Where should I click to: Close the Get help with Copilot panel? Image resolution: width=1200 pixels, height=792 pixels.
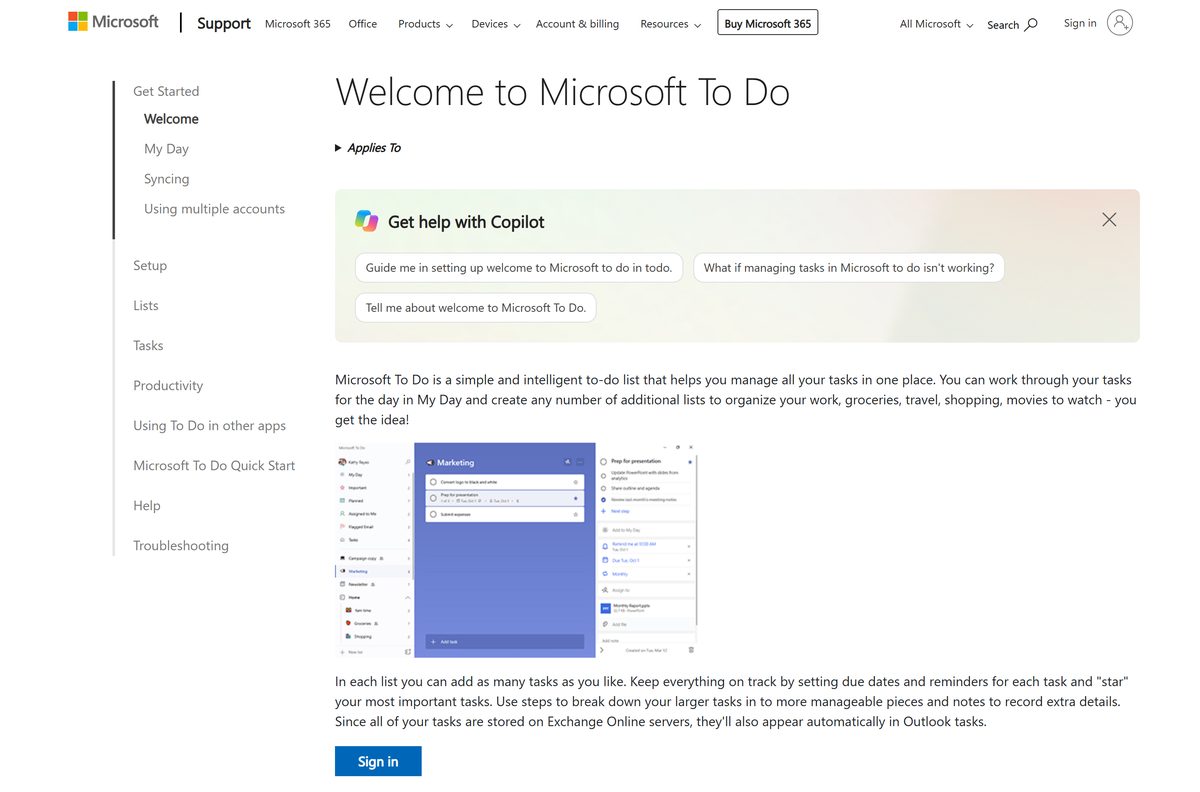coord(1109,219)
